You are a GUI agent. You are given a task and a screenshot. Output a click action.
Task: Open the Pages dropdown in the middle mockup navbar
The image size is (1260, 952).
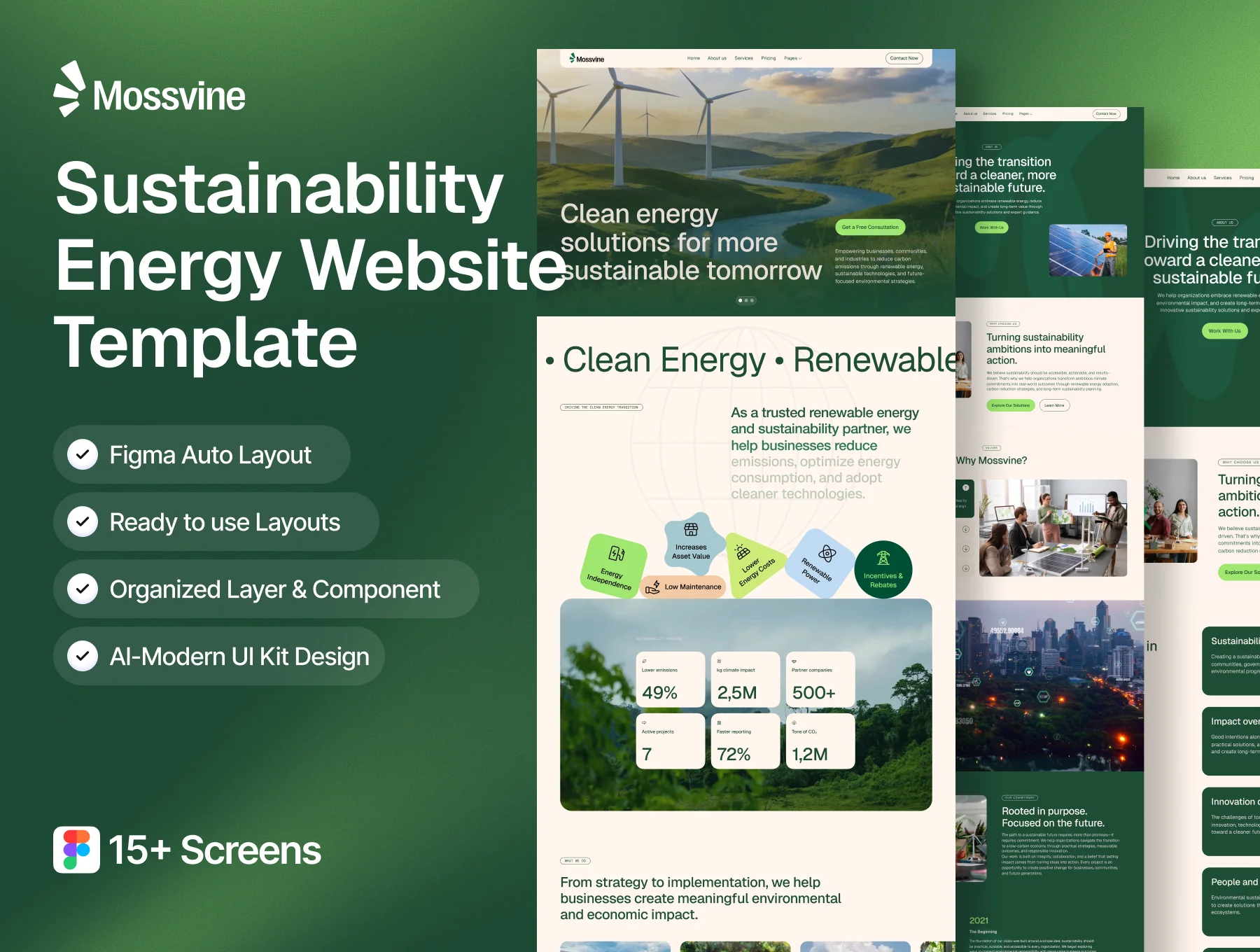pyautogui.click(x=1025, y=113)
